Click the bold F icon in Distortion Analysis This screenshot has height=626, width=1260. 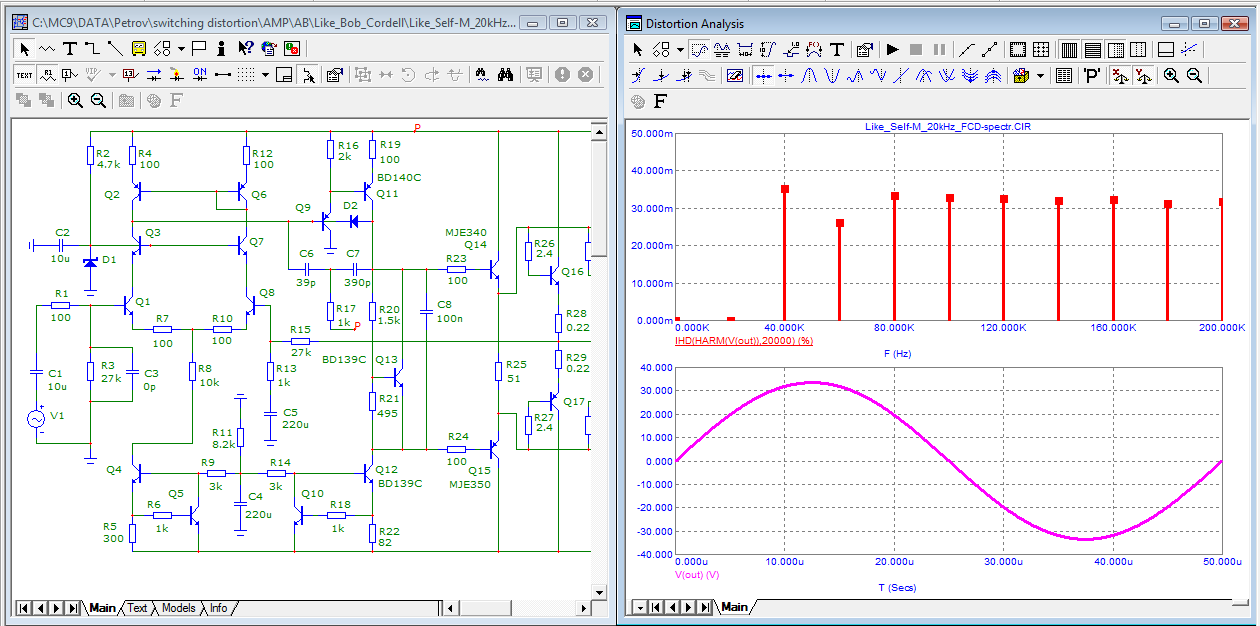point(660,101)
